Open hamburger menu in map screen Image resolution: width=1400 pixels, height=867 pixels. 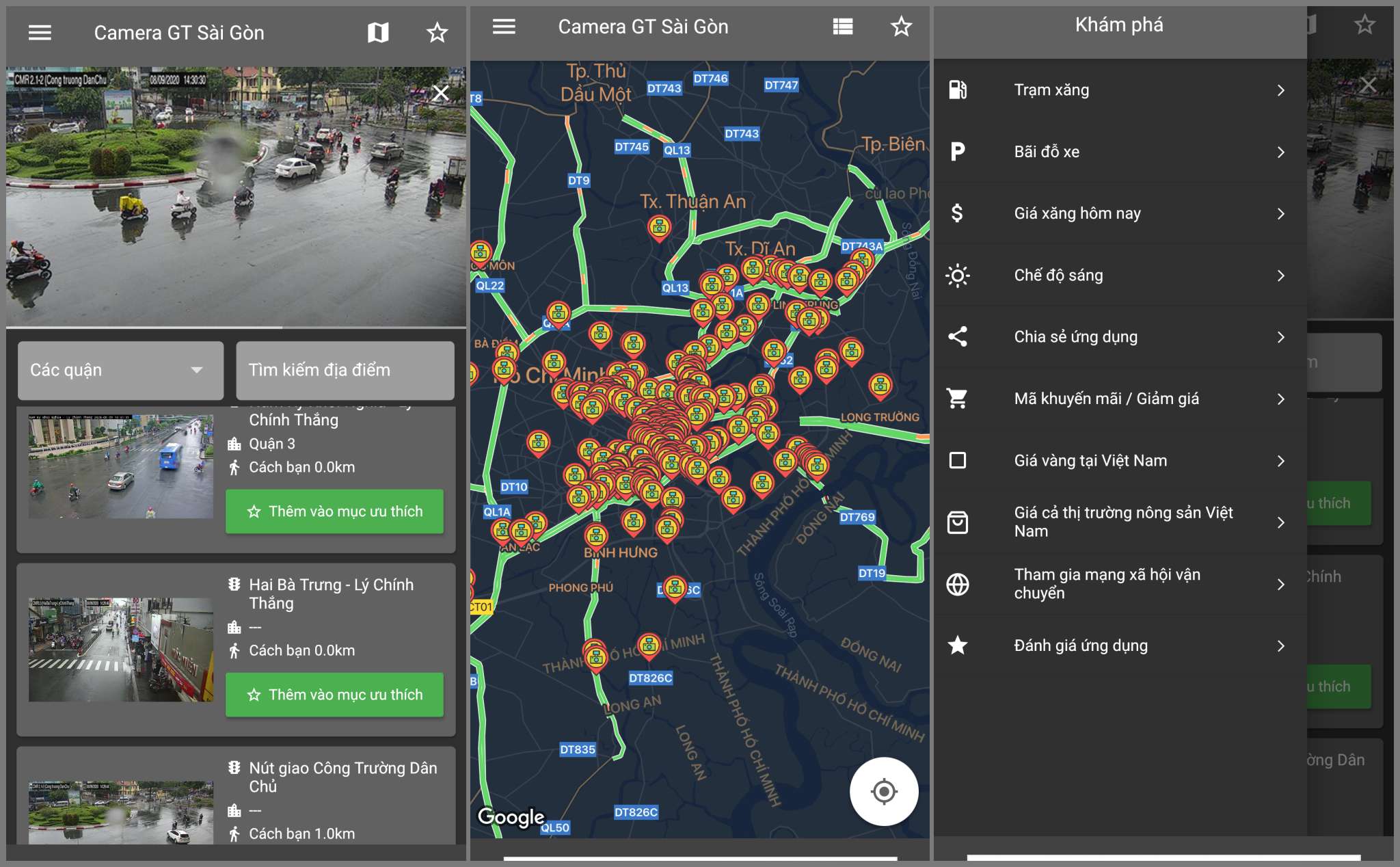point(504,27)
